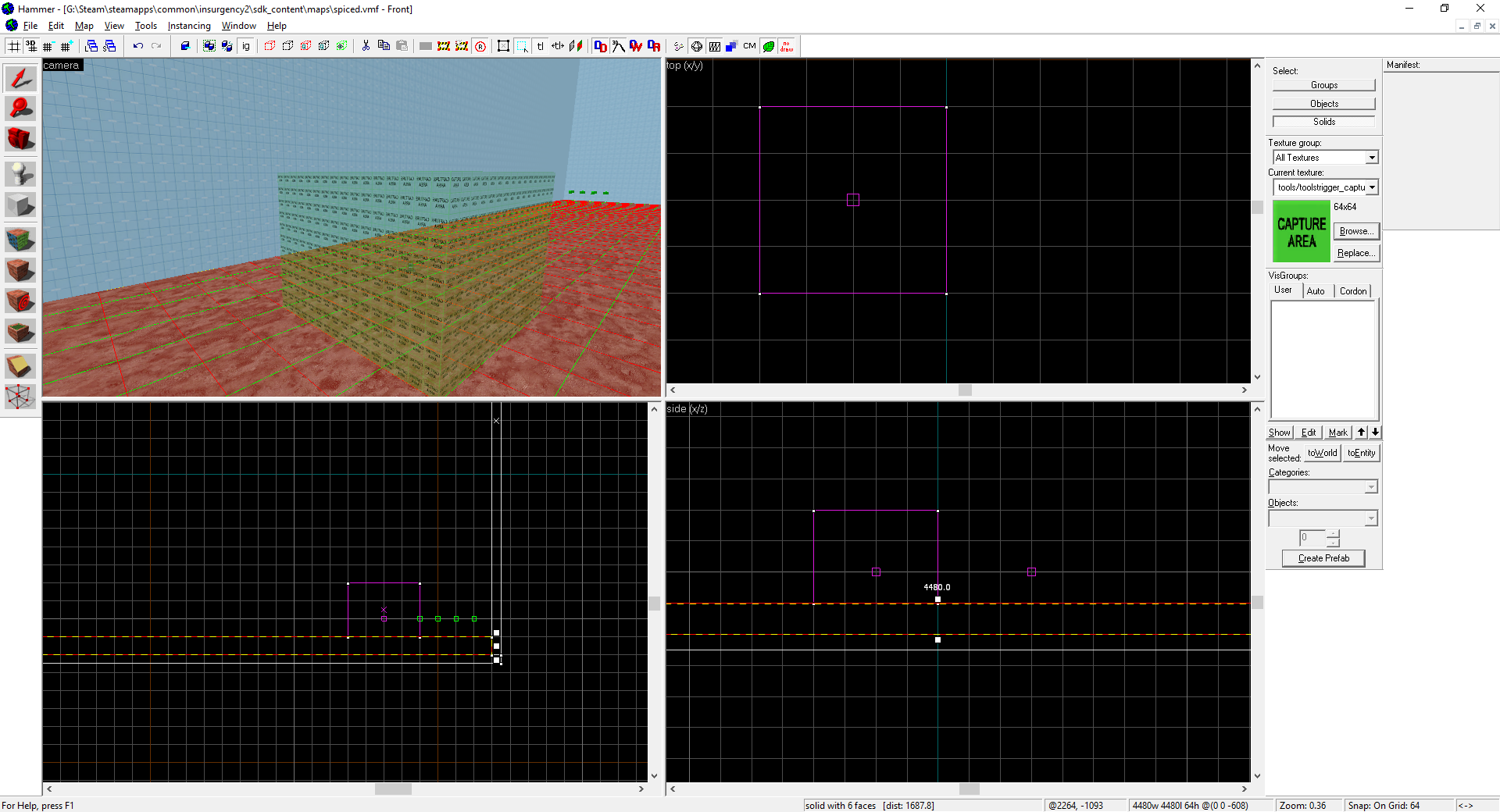
Task: Select the Vertex manipulation tool
Action: click(20, 397)
